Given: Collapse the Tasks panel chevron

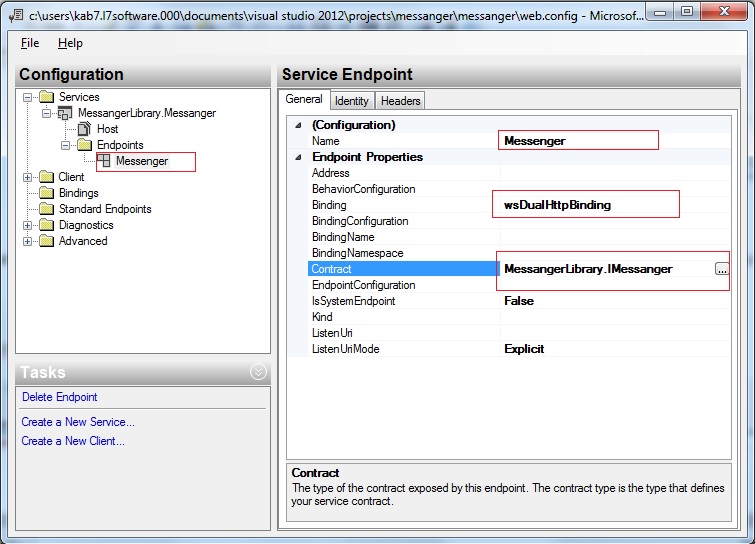Looking at the screenshot, I should (259, 372).
